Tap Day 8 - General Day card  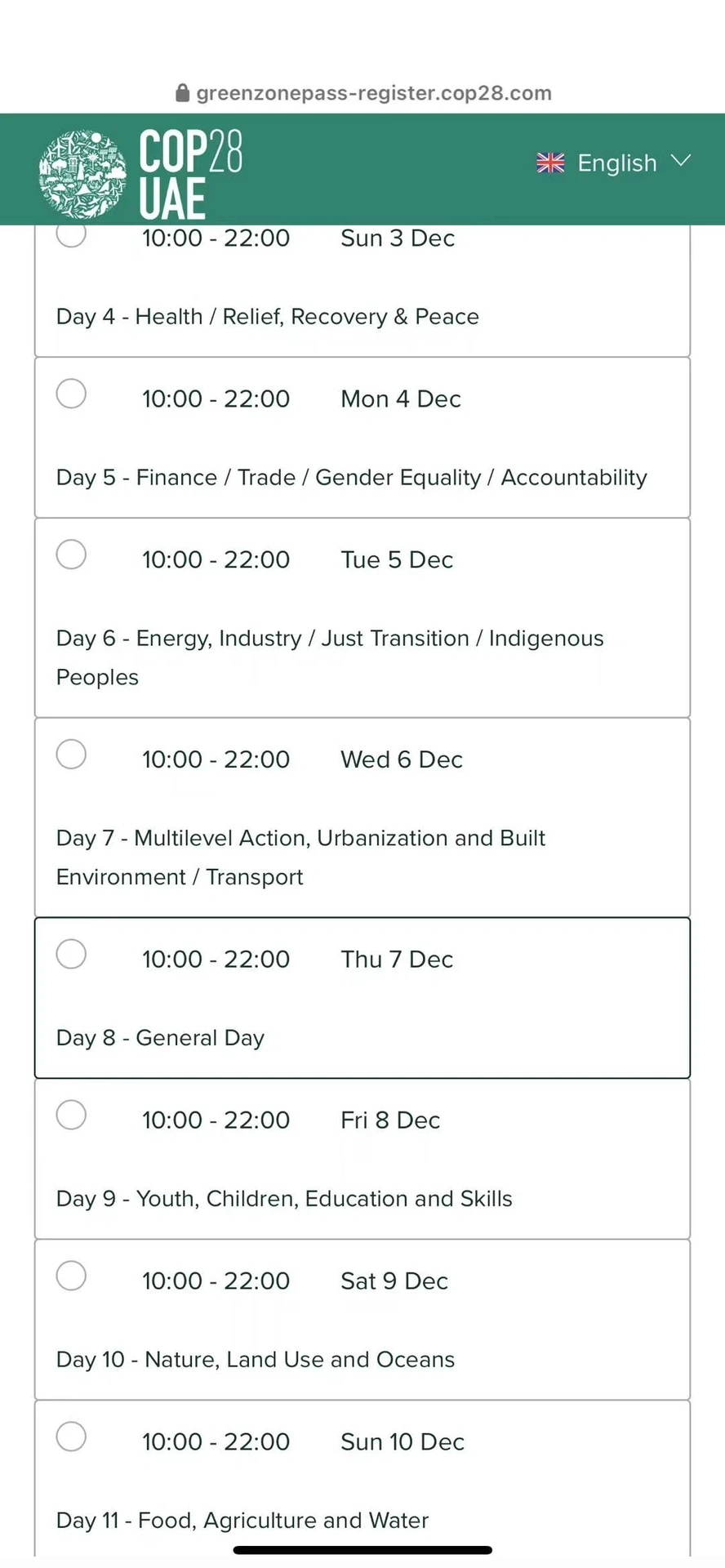362,998
